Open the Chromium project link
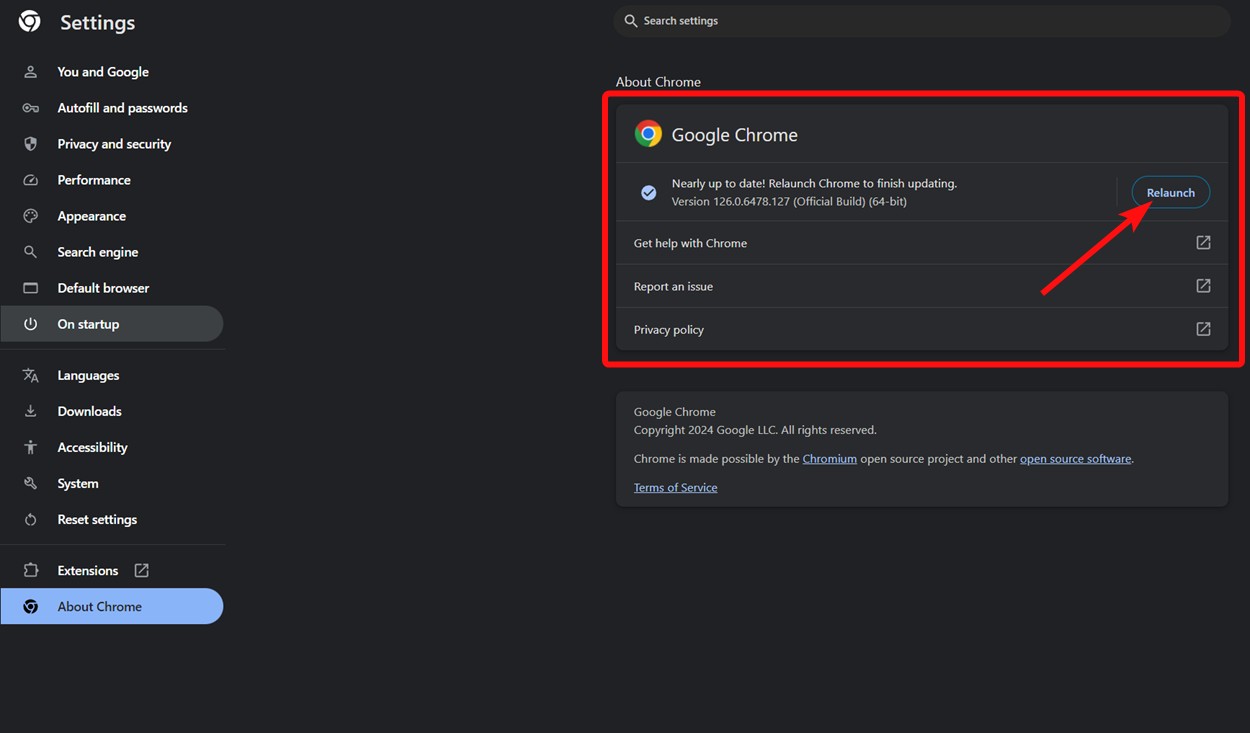 (x=829, y=458)
